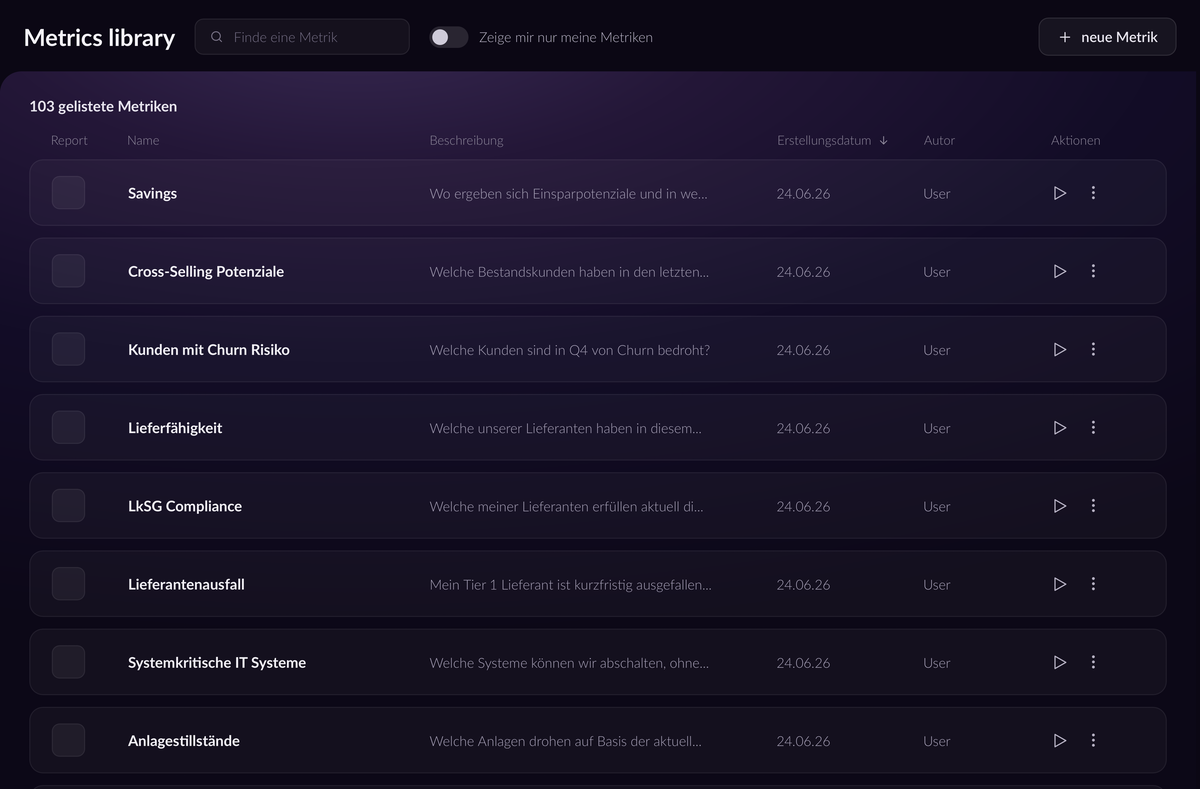Viewport: 1200px width, 789px height.
Task: Run Systemkritische IT Systeme metric
Action: pos(1060,662)
